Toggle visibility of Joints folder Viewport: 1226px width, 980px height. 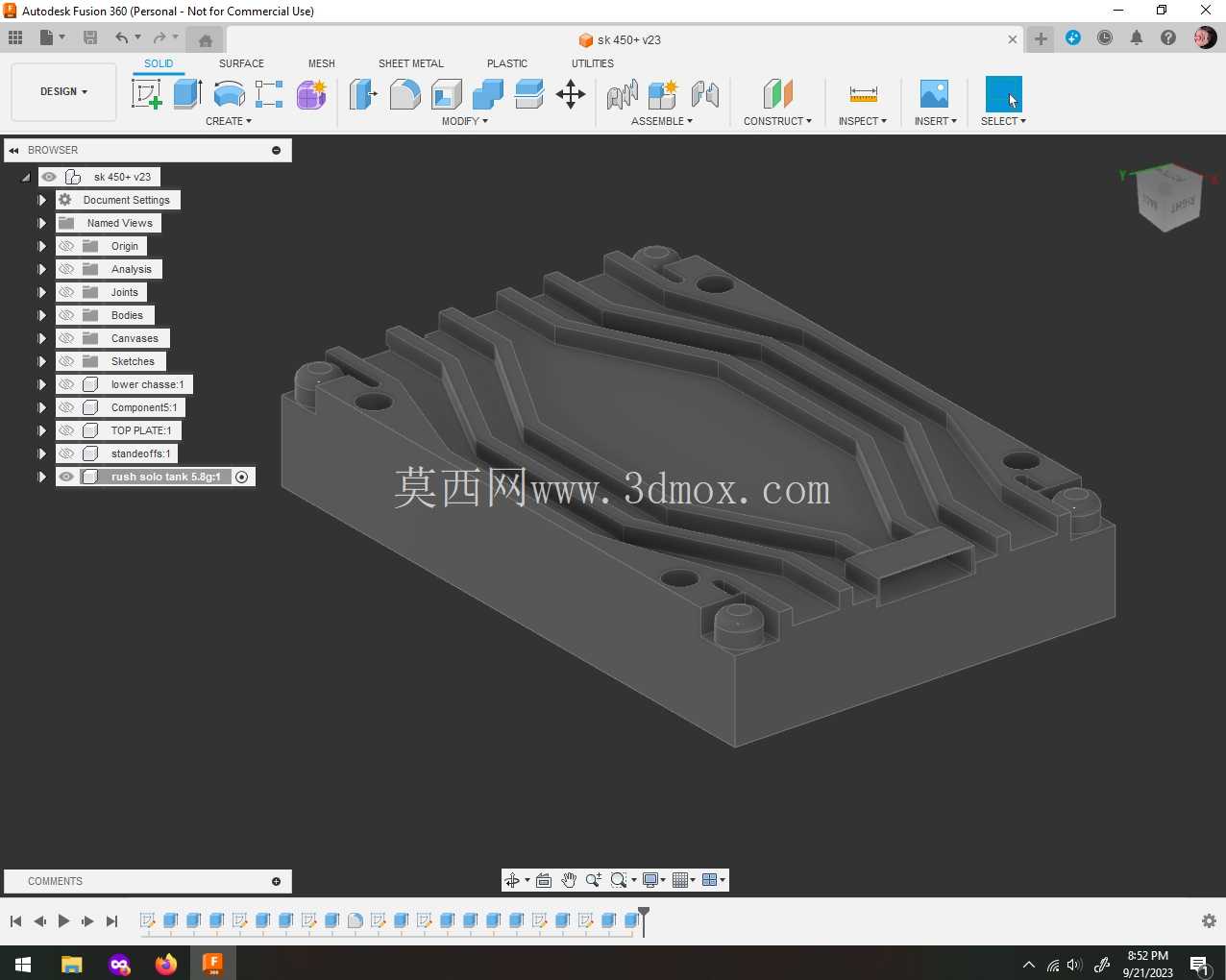pyautogui.click(x=66, y=292)
